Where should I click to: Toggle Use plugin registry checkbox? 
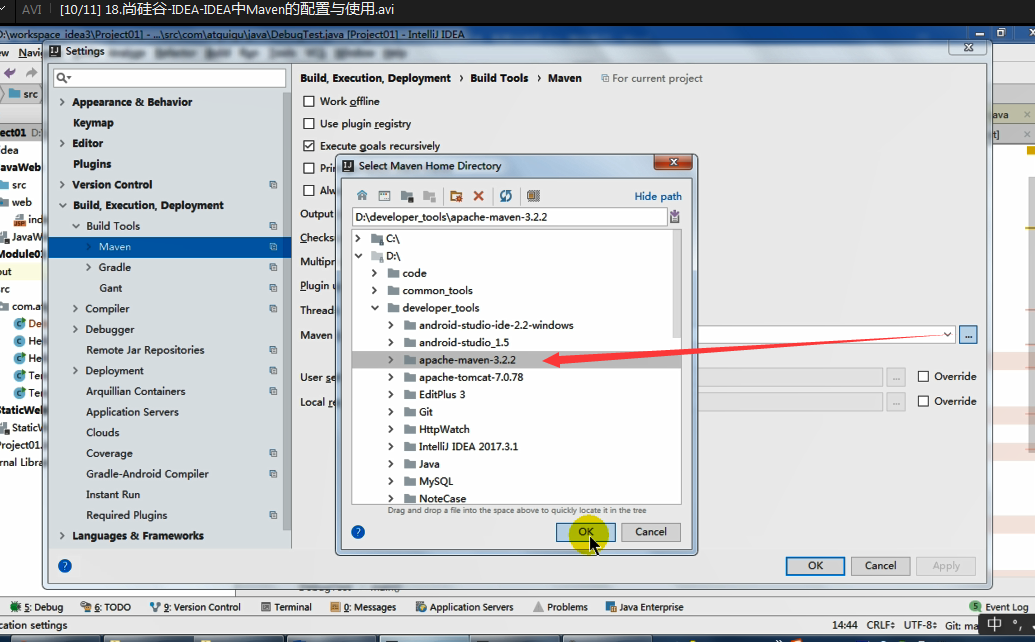(308, 123)
